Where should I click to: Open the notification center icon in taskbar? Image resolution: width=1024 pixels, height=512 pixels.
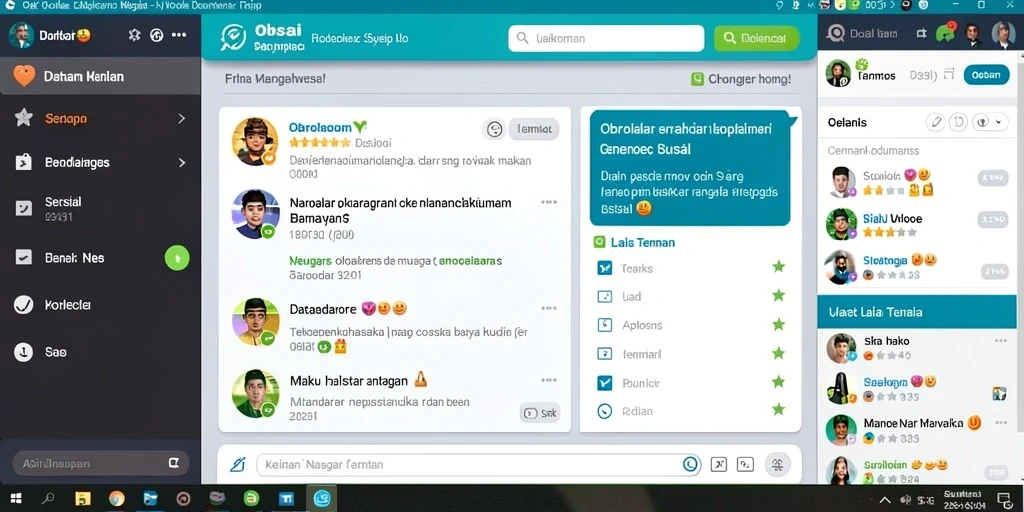pos(1005,500)
